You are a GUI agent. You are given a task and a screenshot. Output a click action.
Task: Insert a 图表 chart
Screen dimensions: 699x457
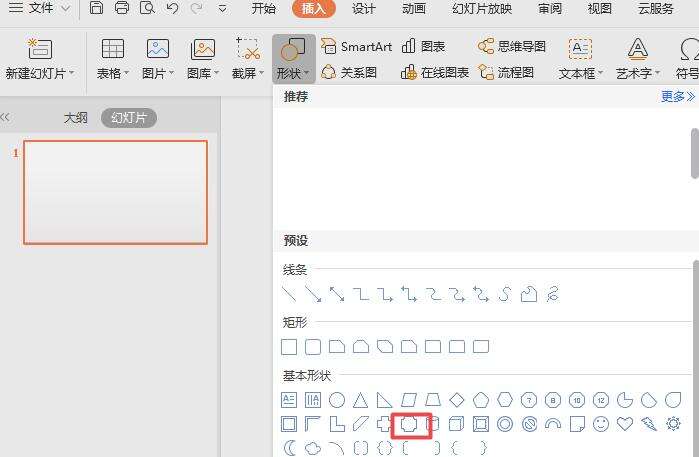click(x=423, y=46)
